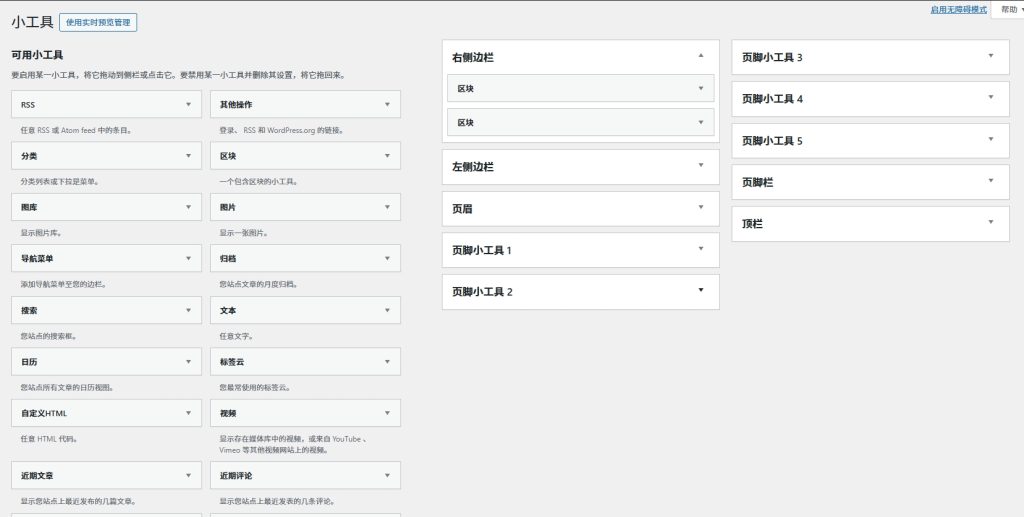Click 使用实时预览管理 button

(98, 22)
